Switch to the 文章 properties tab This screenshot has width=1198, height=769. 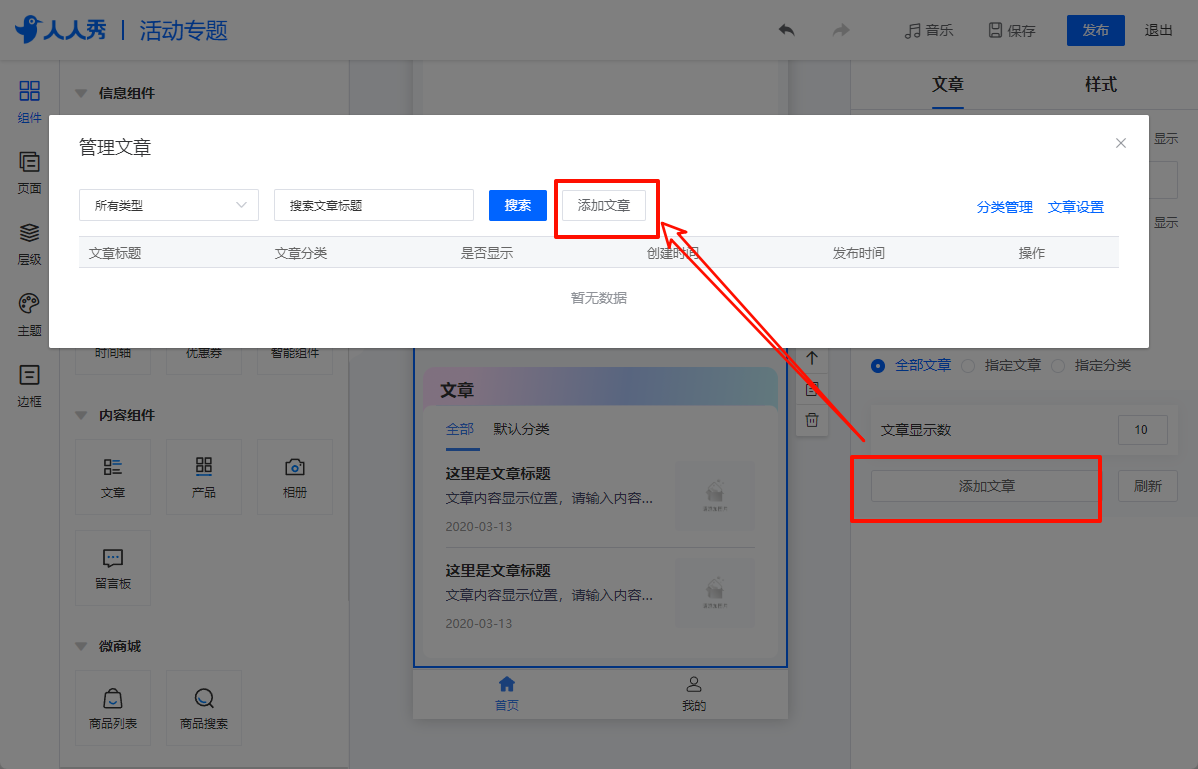[x=947, y=85]
